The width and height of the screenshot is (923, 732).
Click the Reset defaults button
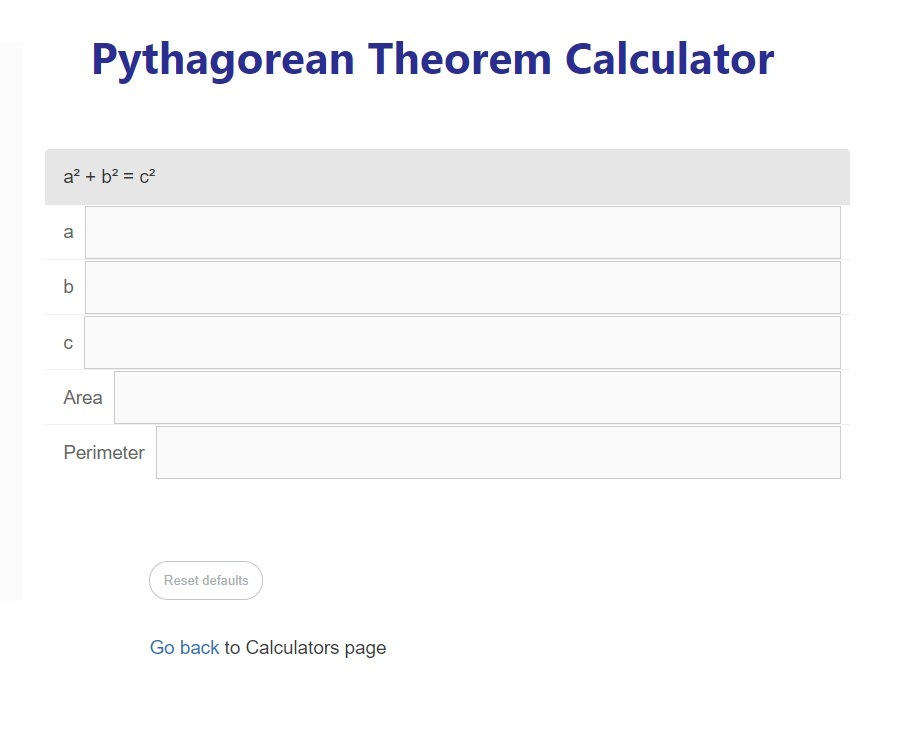tap(206, 580)
